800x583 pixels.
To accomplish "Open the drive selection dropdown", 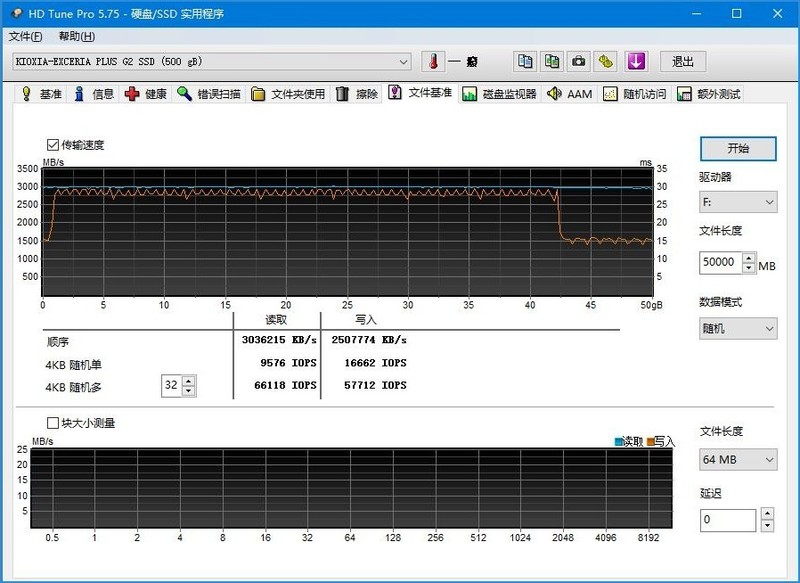I will click(404, 61).
